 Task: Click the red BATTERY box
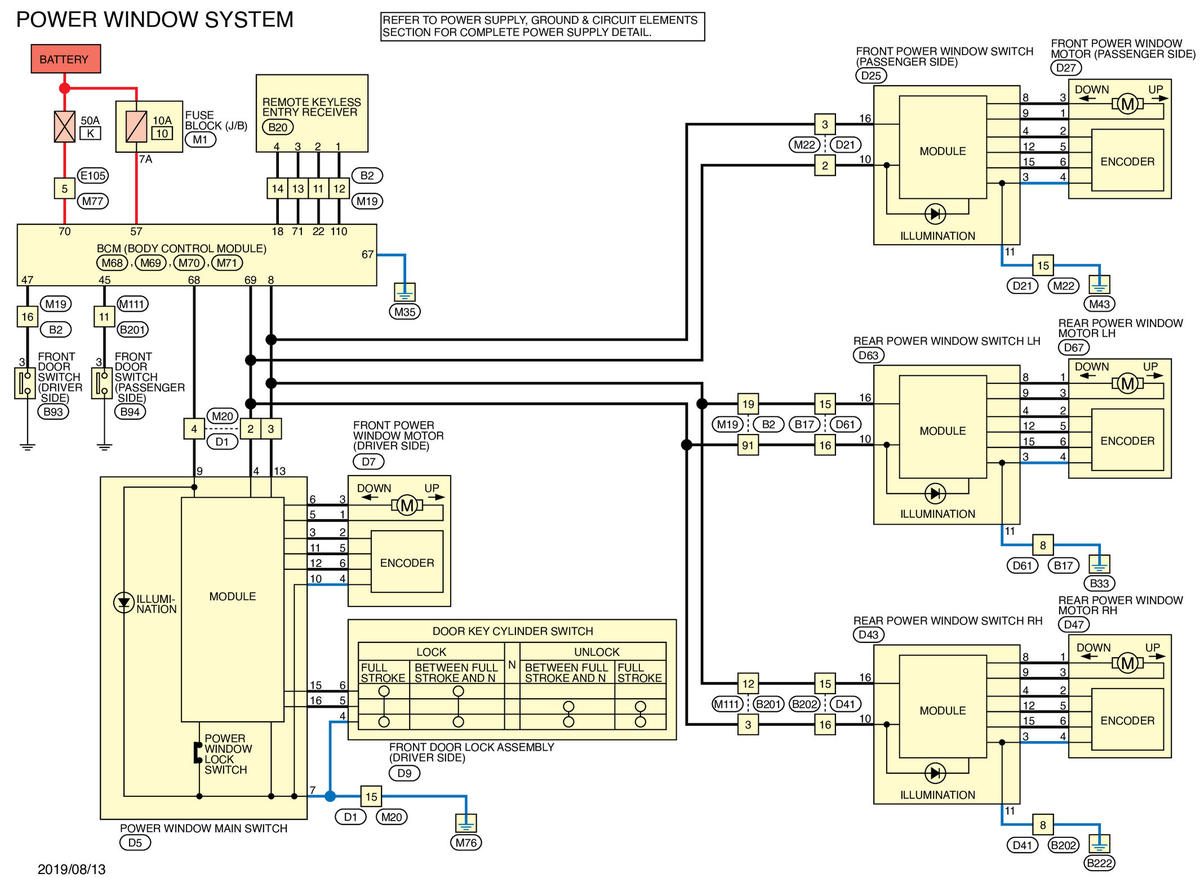tap(64, 59)
